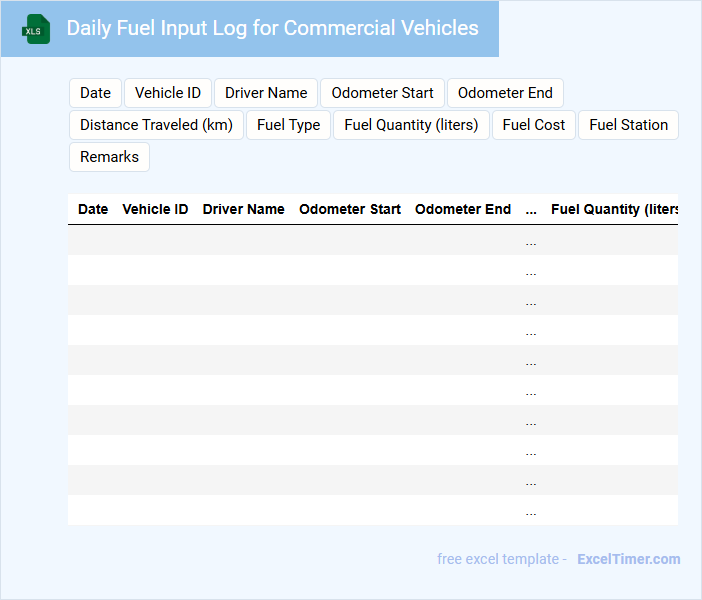The width and height of the screenshot is (702, 600).
Task: Click the Odometer Start table column header
Action: 350,210
